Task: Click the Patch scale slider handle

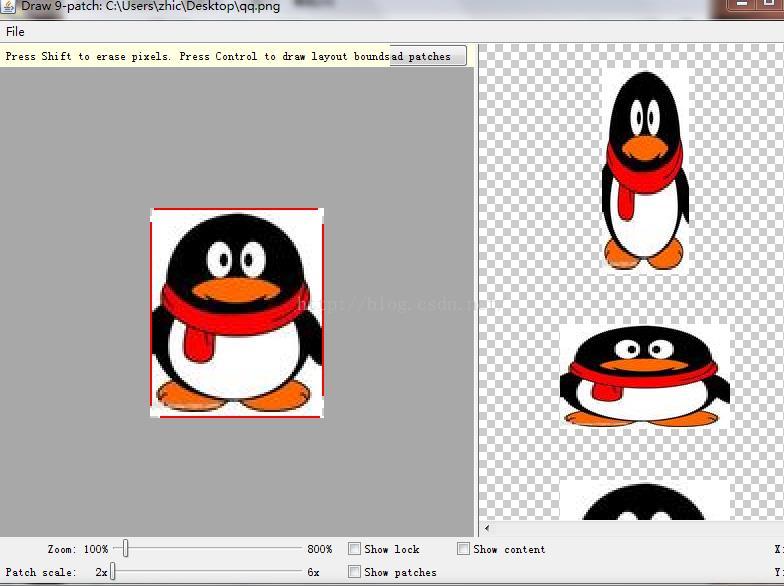Action: click(113, 571)
